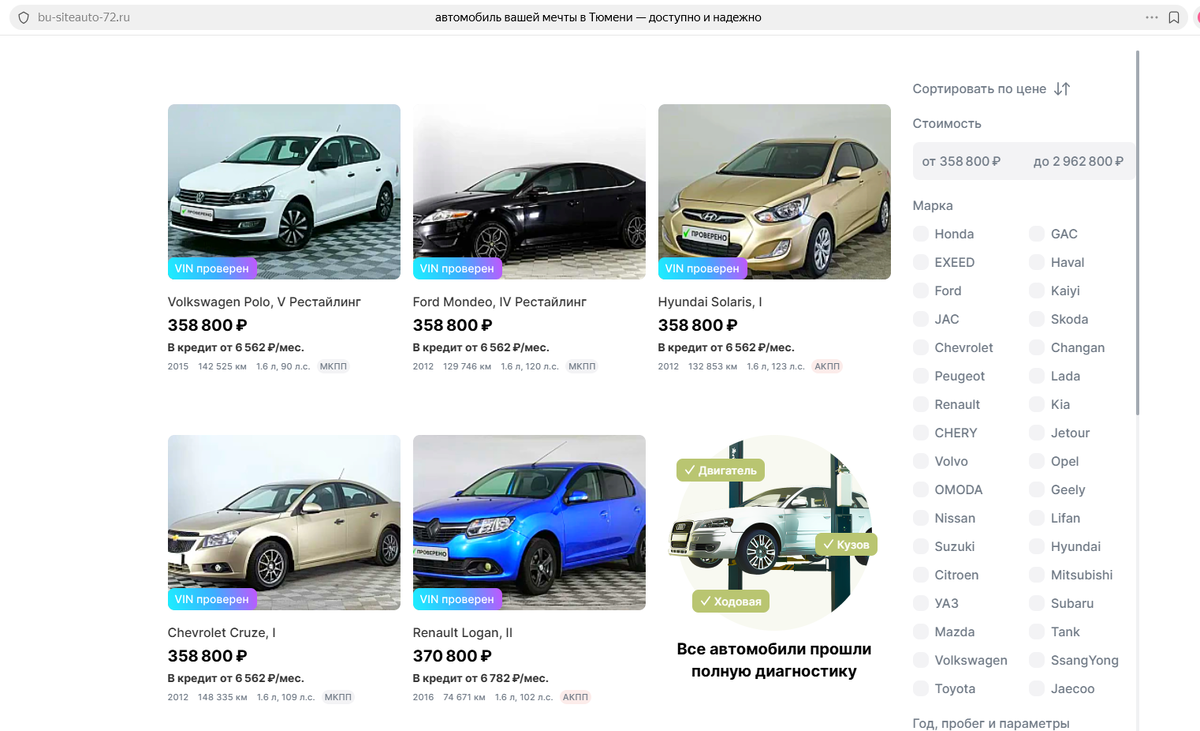Check the Subaru brand filter
The width and height of the screenshot is (1200, 731).
pyautogui.click(x=1036, y=604)
